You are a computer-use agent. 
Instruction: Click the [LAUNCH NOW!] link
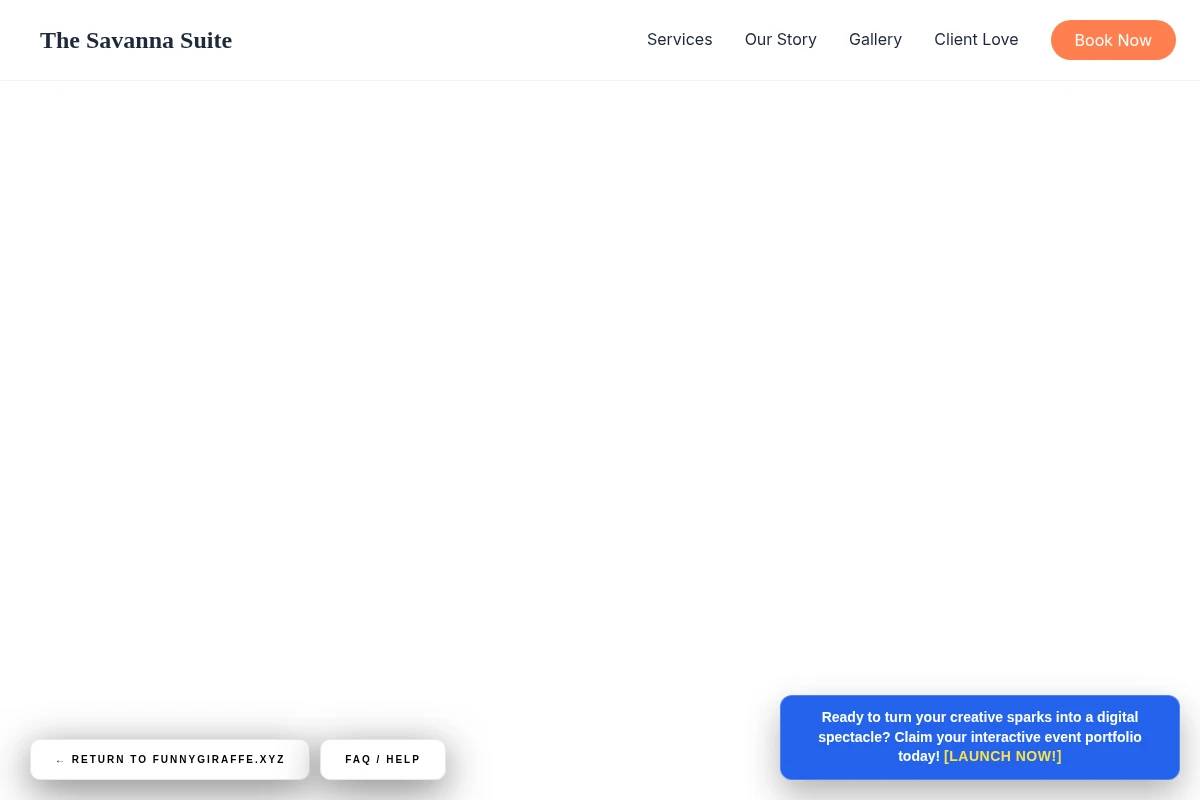click(1003, 756)
